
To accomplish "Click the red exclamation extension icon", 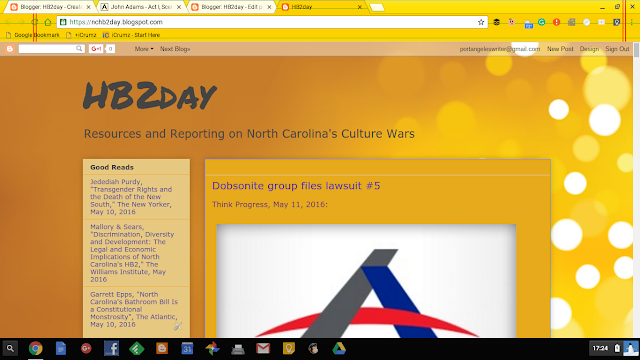I will [556, 22].
